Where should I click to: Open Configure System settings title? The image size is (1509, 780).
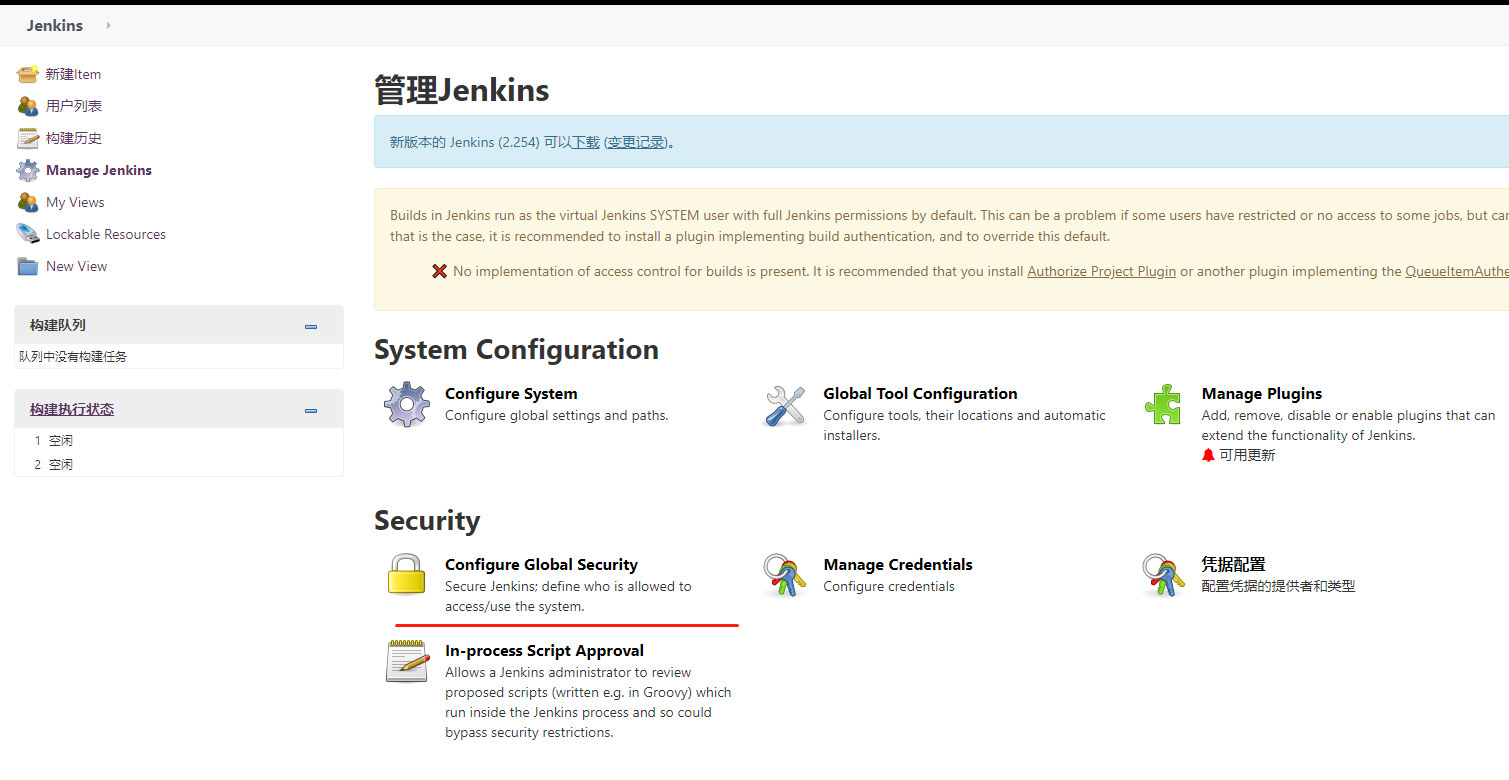tap(511, 394)
